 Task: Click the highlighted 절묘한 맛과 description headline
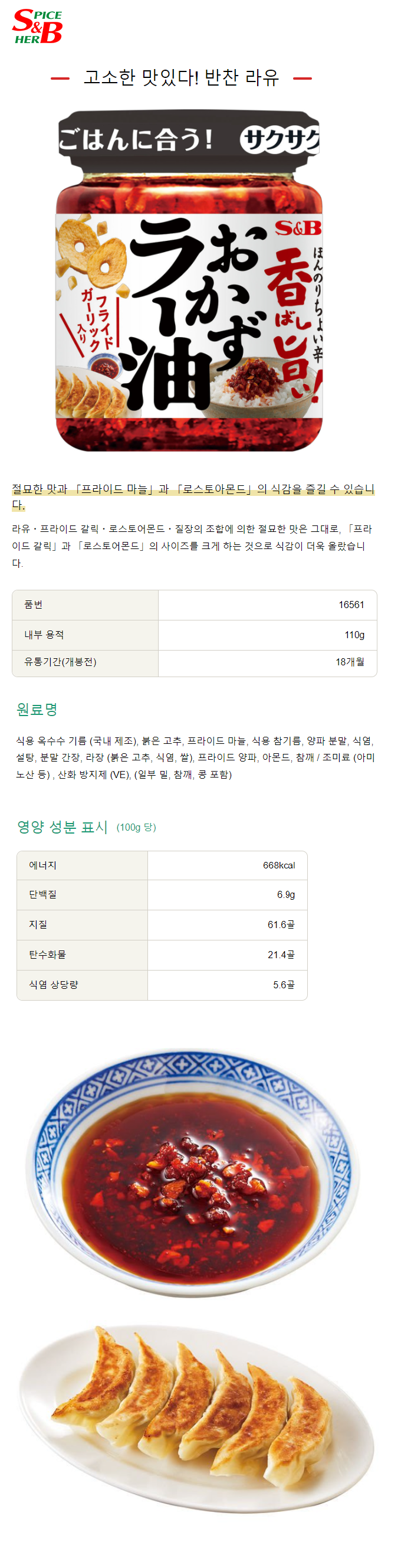click(193, 496)
